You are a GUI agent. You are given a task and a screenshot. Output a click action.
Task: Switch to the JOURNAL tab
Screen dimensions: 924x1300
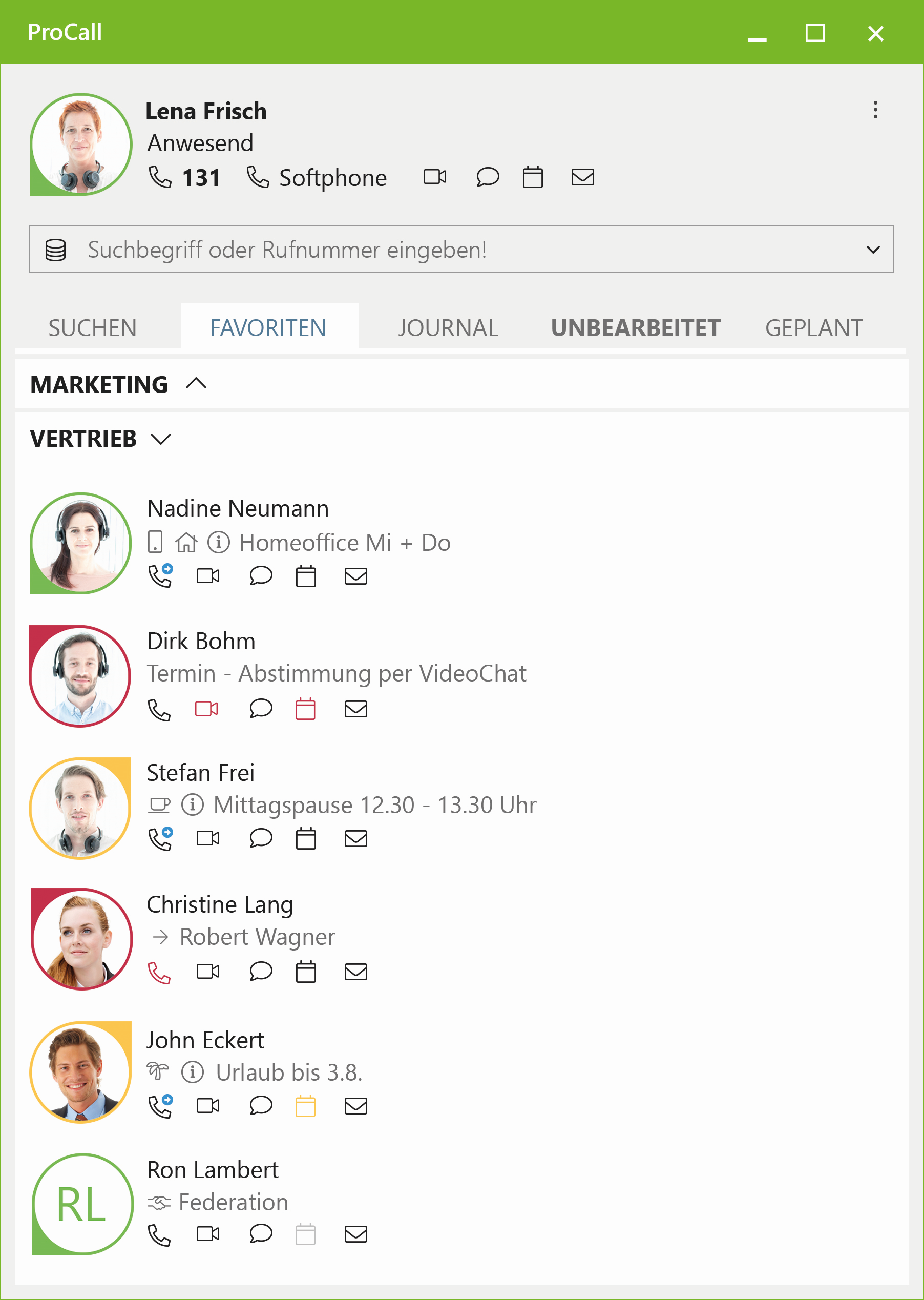448,328
